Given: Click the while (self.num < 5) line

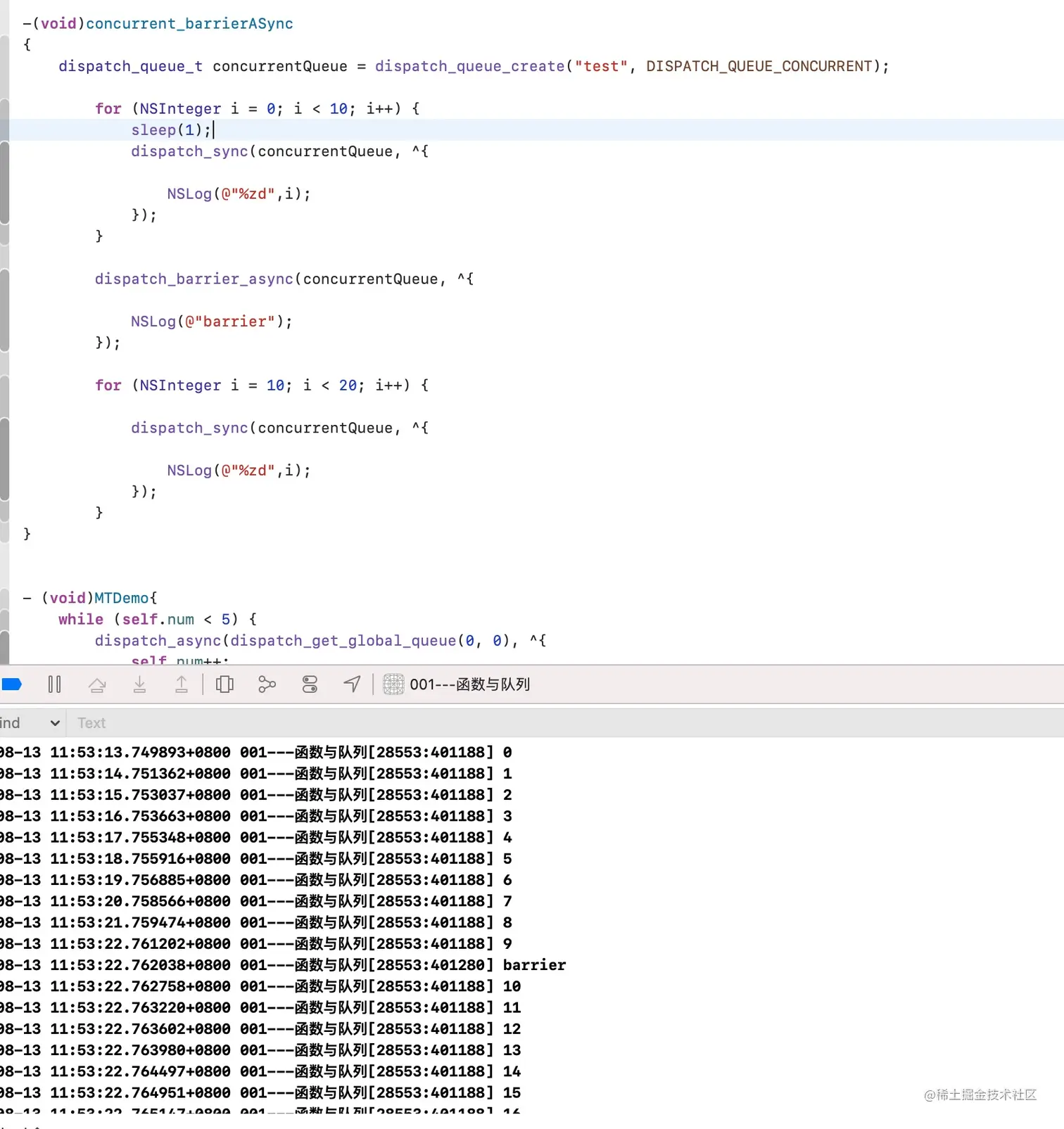Looking at the screenshot, I should (158, 619).
